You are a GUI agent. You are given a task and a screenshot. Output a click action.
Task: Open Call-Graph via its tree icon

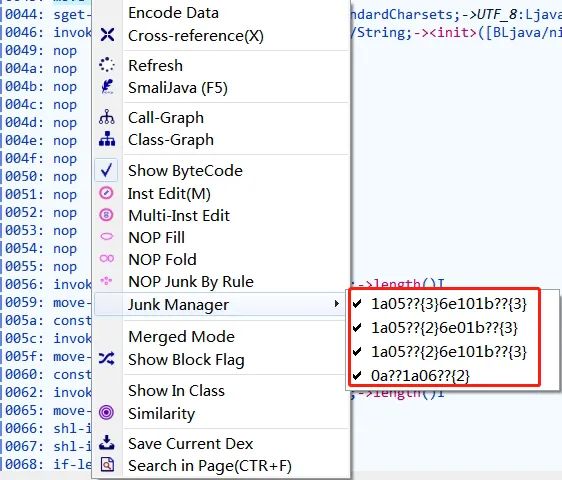[107, 117]
